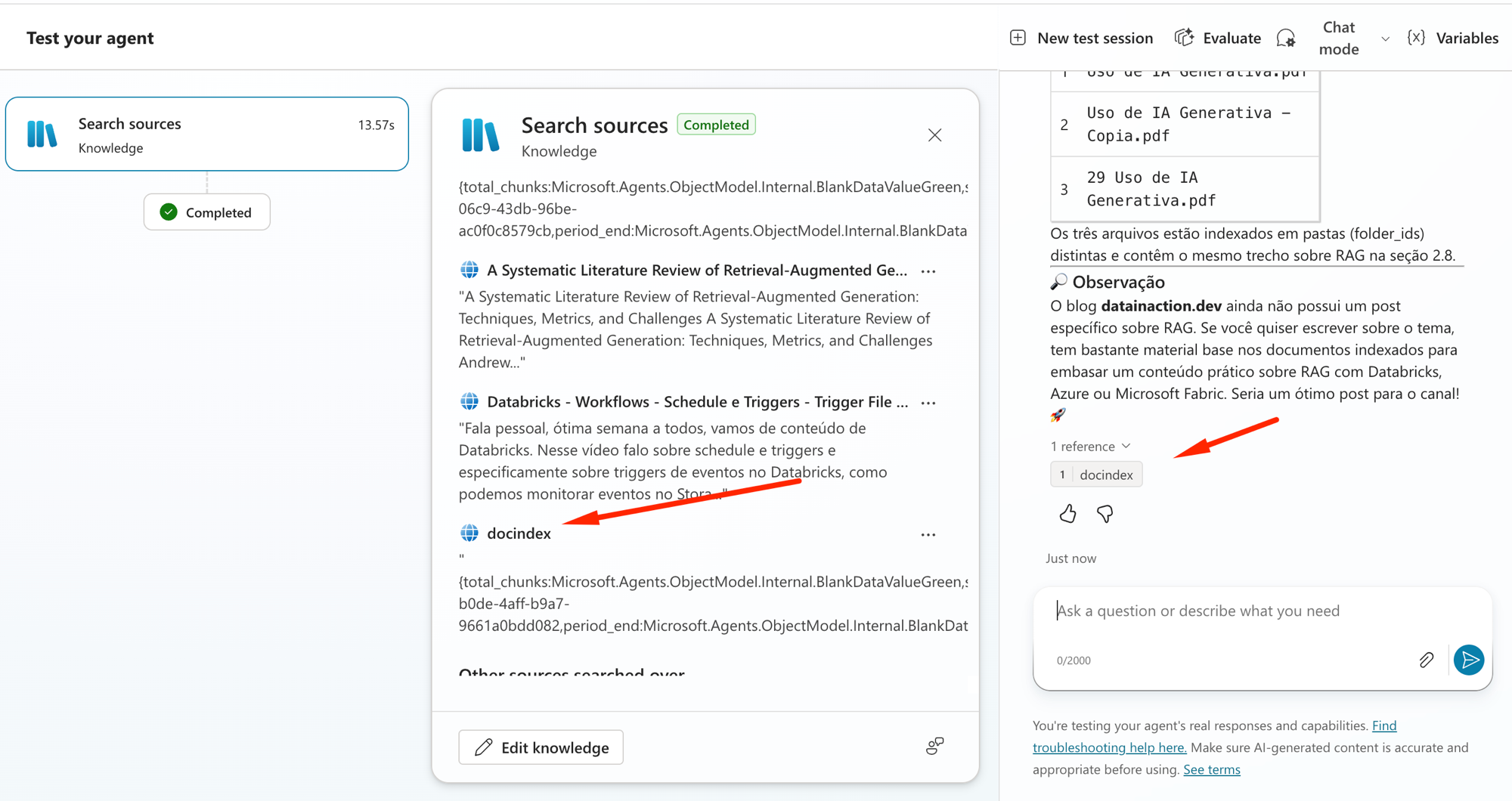This screenshot has height=801, width=1512.
Task: Click the Test your agent heading
Action: (x=90, y=38)
